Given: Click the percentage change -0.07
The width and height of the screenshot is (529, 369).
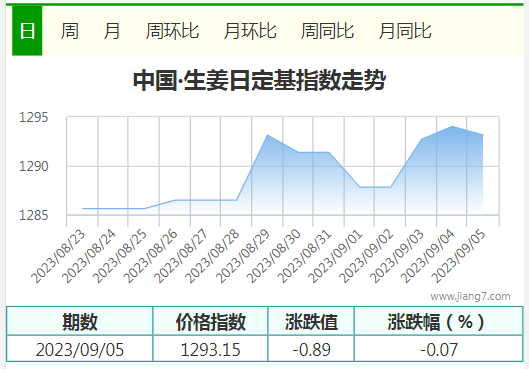Looking at the screenshot, I should click(x=439, y=349).
